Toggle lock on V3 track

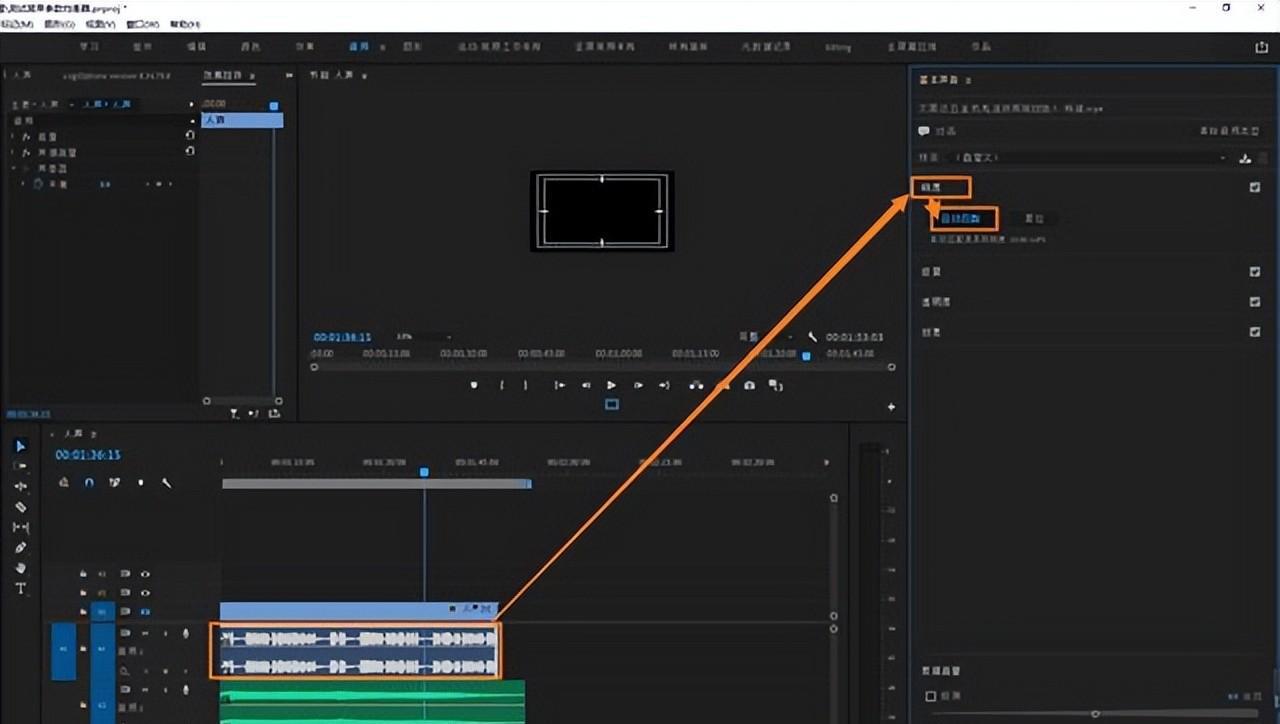(x=84, y=574)
